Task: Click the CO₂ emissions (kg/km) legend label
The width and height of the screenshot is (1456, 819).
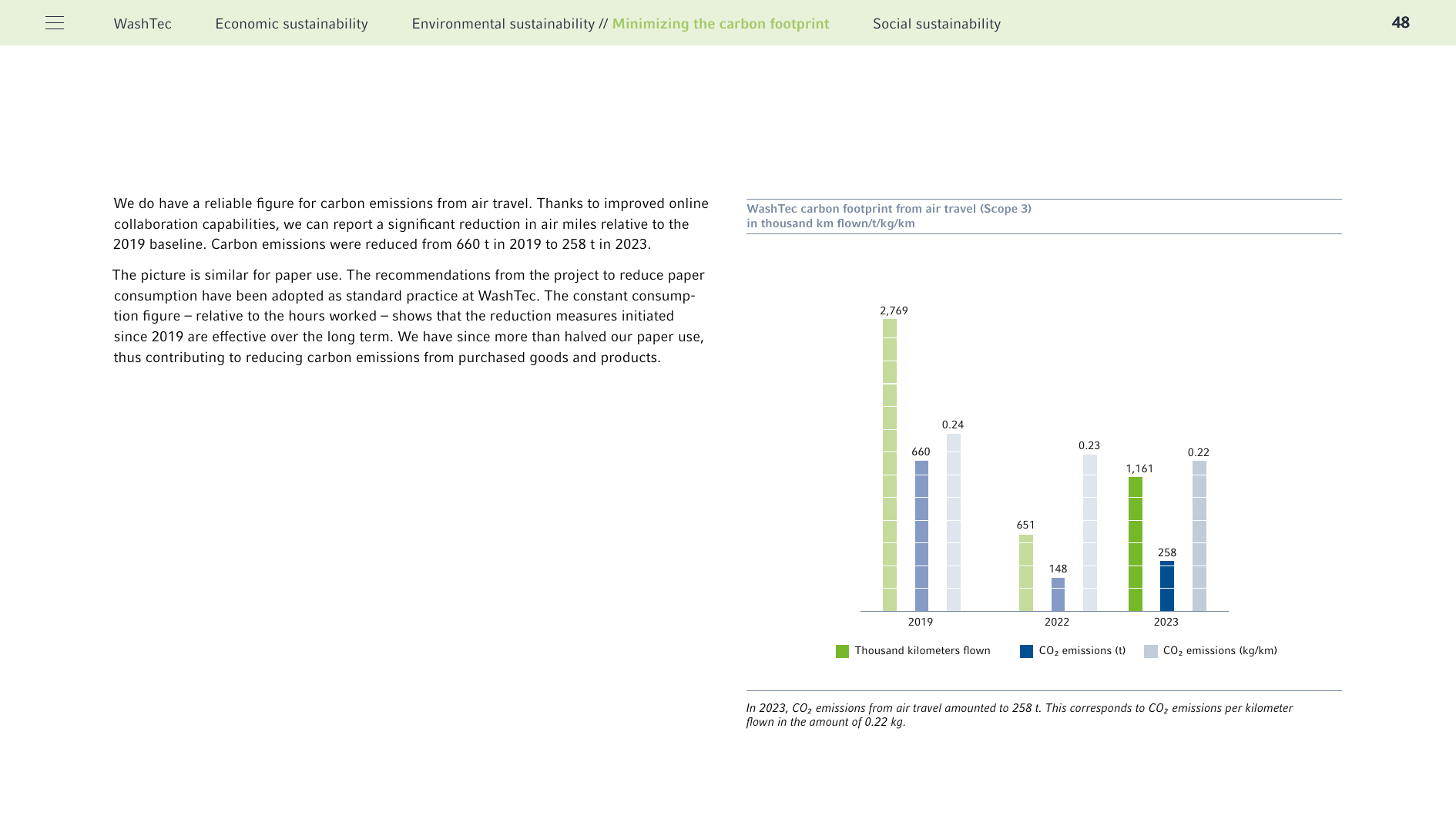Action: (1220, 651)
